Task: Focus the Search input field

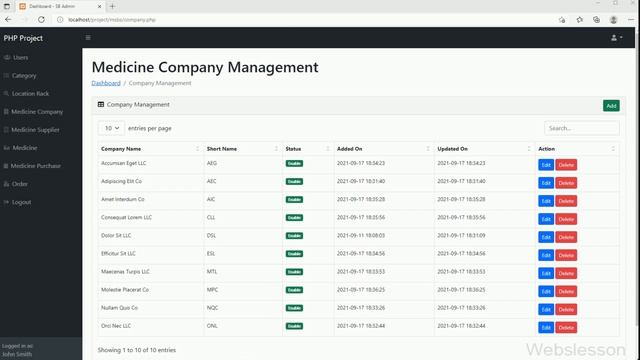Action: [581, 128]
